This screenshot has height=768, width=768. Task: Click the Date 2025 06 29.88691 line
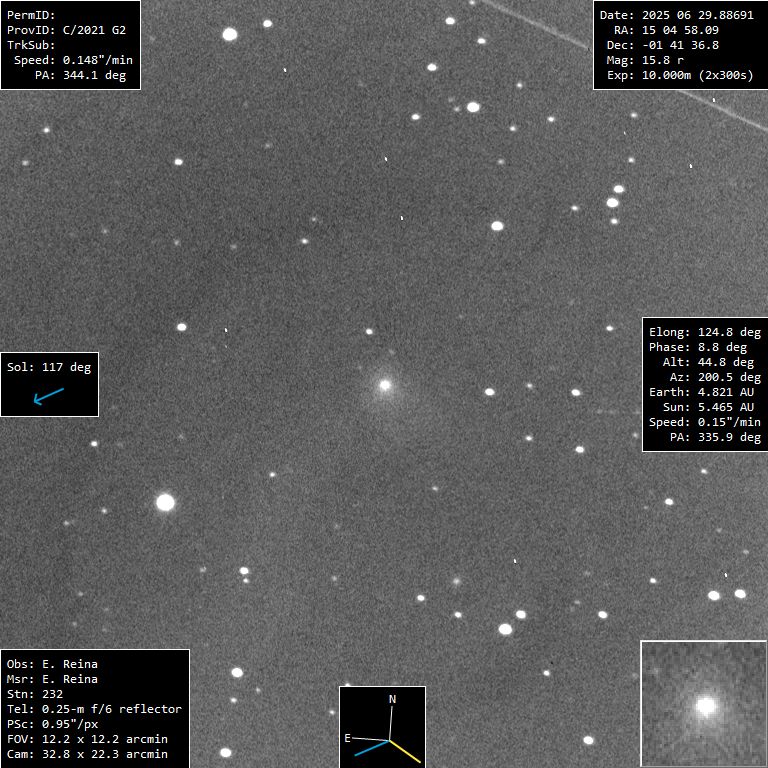click(676, 15)
